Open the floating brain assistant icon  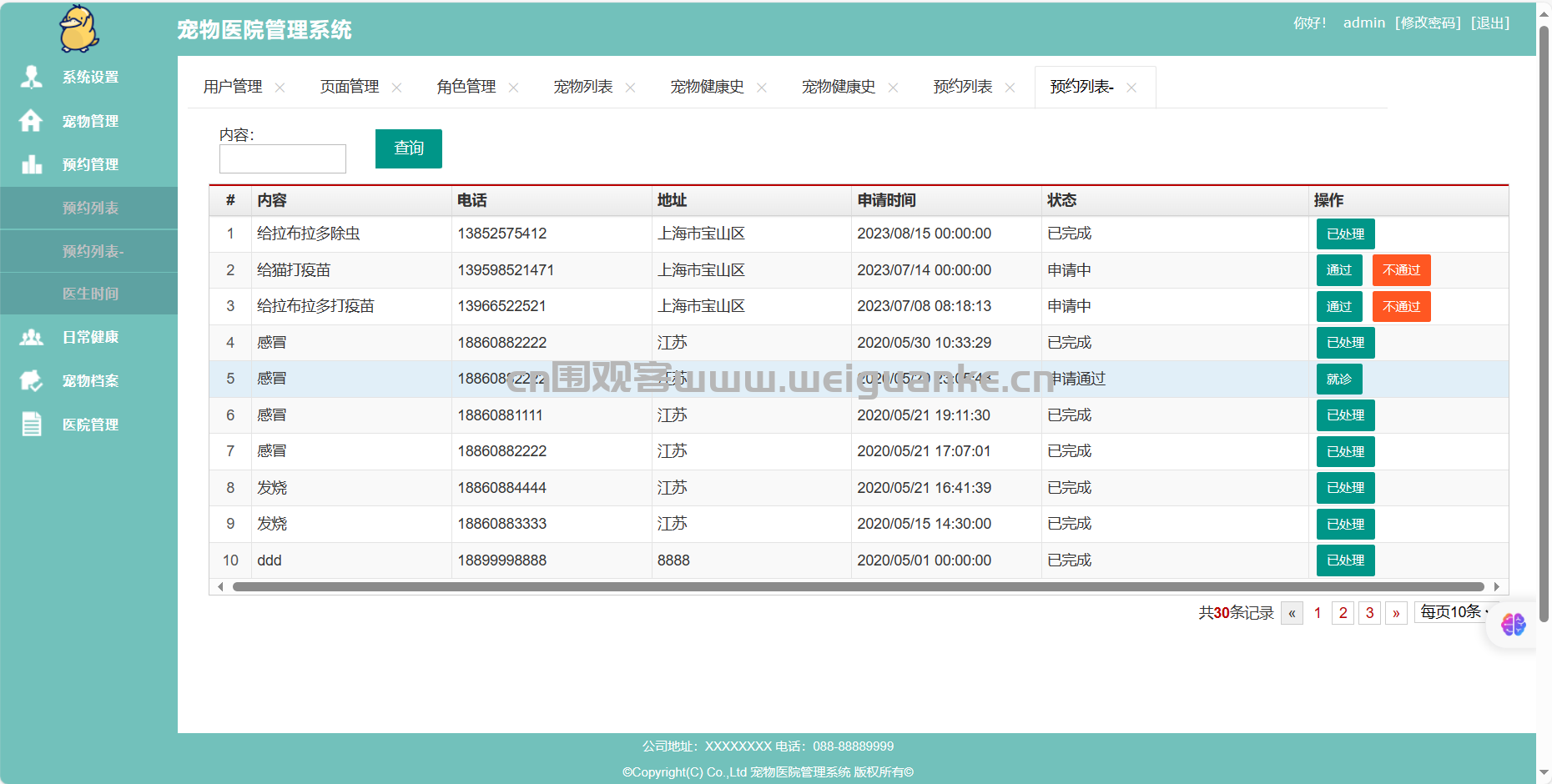(x=1513, y=624)
